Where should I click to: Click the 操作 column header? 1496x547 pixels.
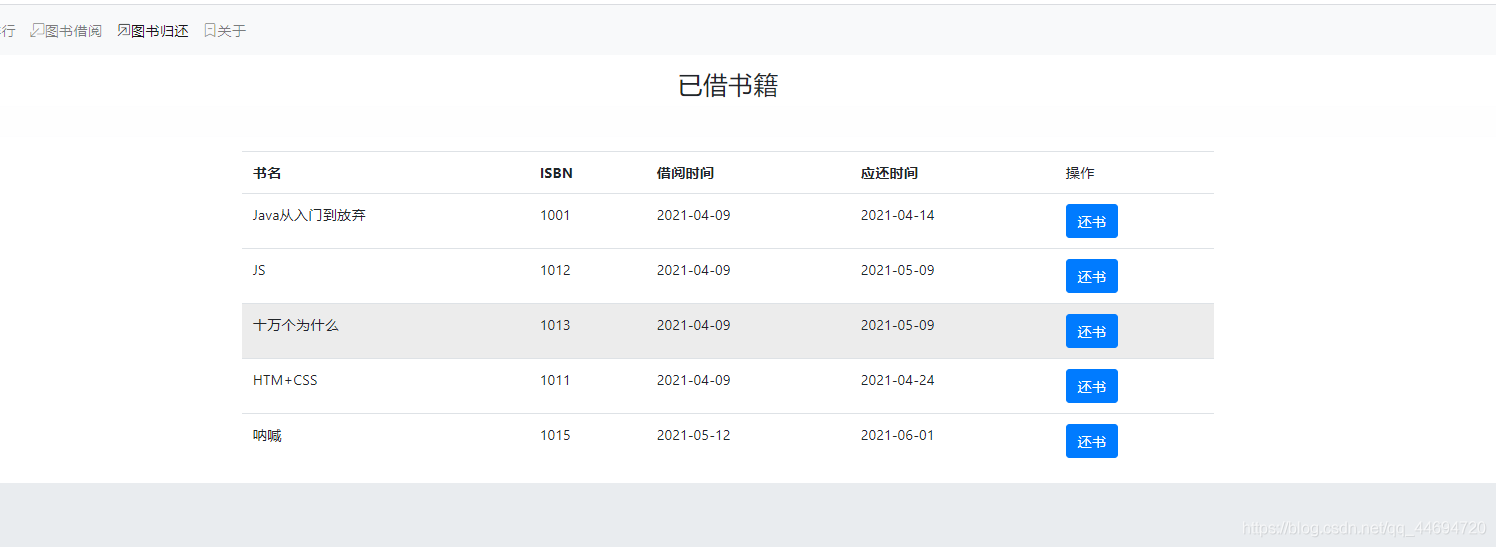coord(1080,173)
